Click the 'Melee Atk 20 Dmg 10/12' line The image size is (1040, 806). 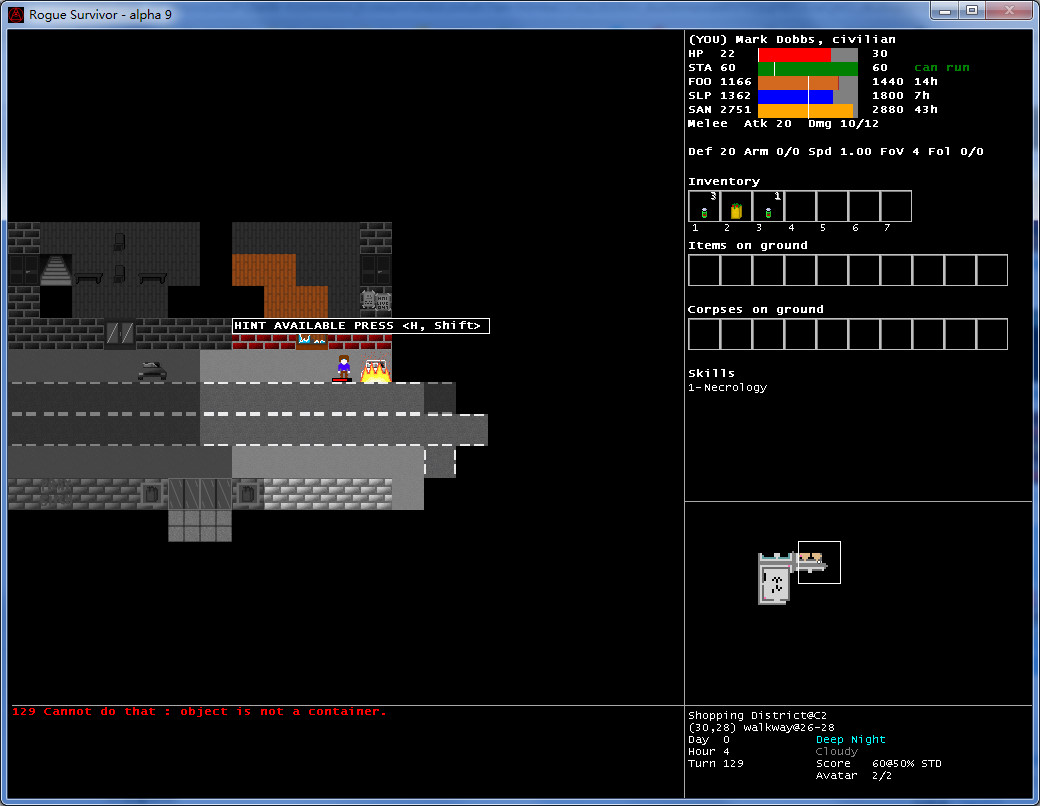coord(783,124)
